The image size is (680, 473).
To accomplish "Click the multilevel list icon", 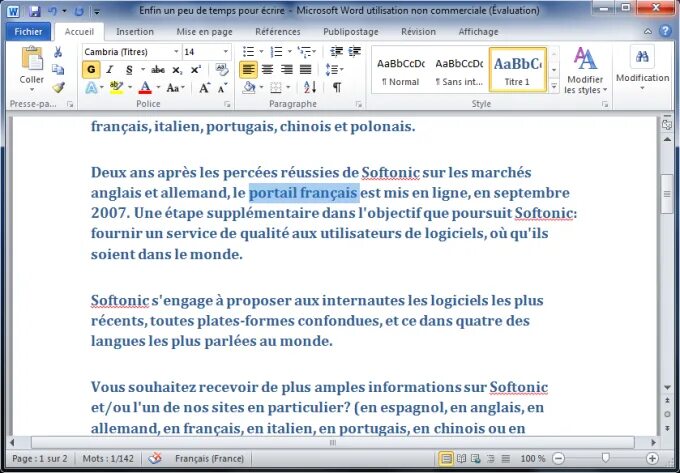I will 304,52.
